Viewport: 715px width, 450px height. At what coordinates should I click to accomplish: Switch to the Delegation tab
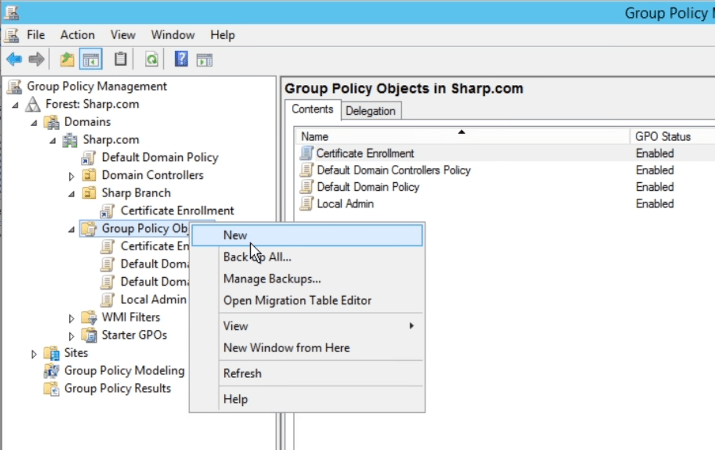point(371,111)
